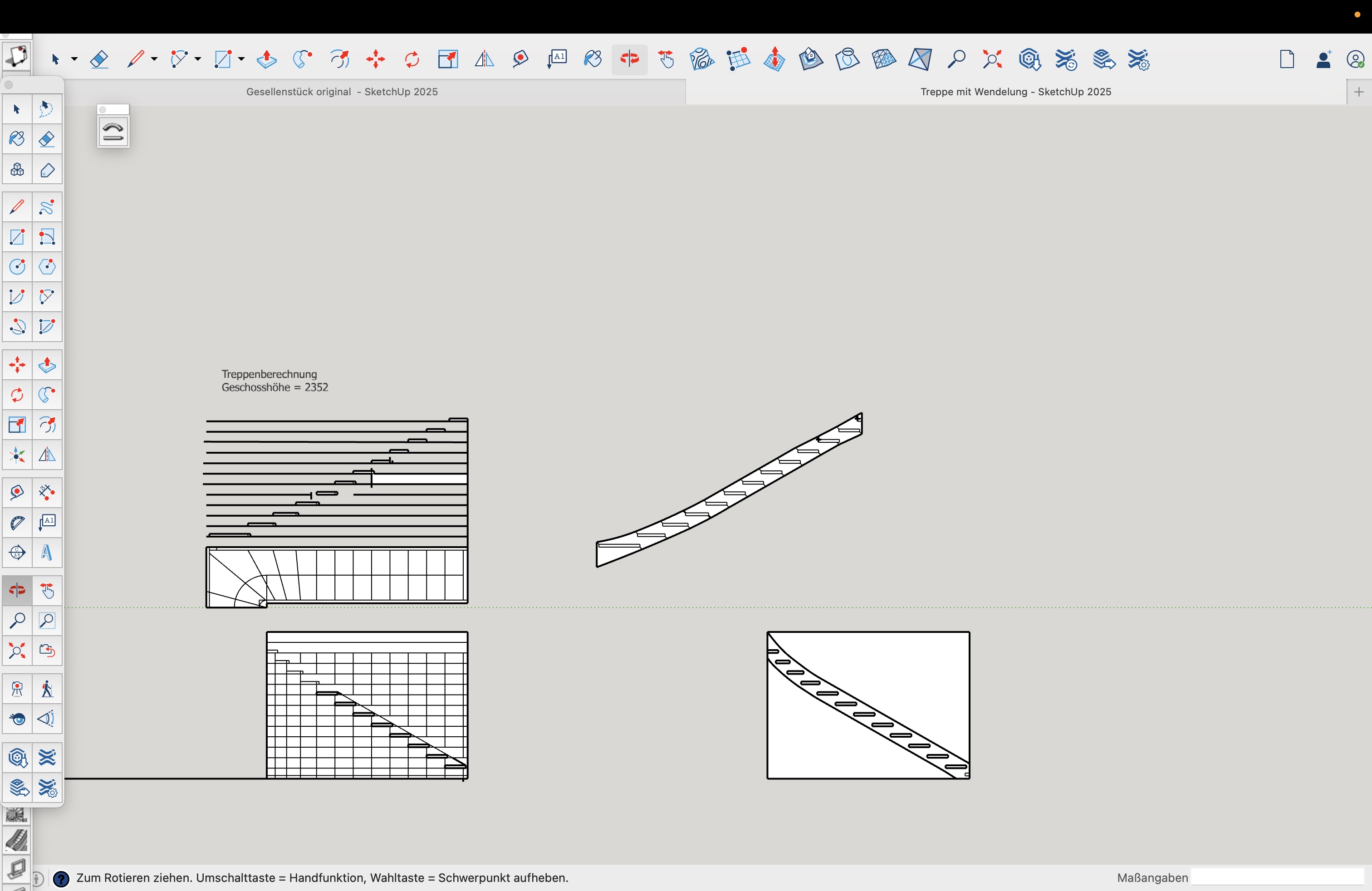1372x891 pixels.
Task: Click Zoom Extents in top toolbar
Action: tap(992, 59)
